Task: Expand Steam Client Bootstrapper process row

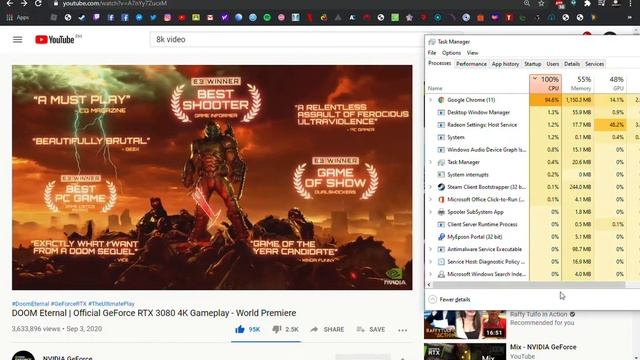Action: coord(430,187)
